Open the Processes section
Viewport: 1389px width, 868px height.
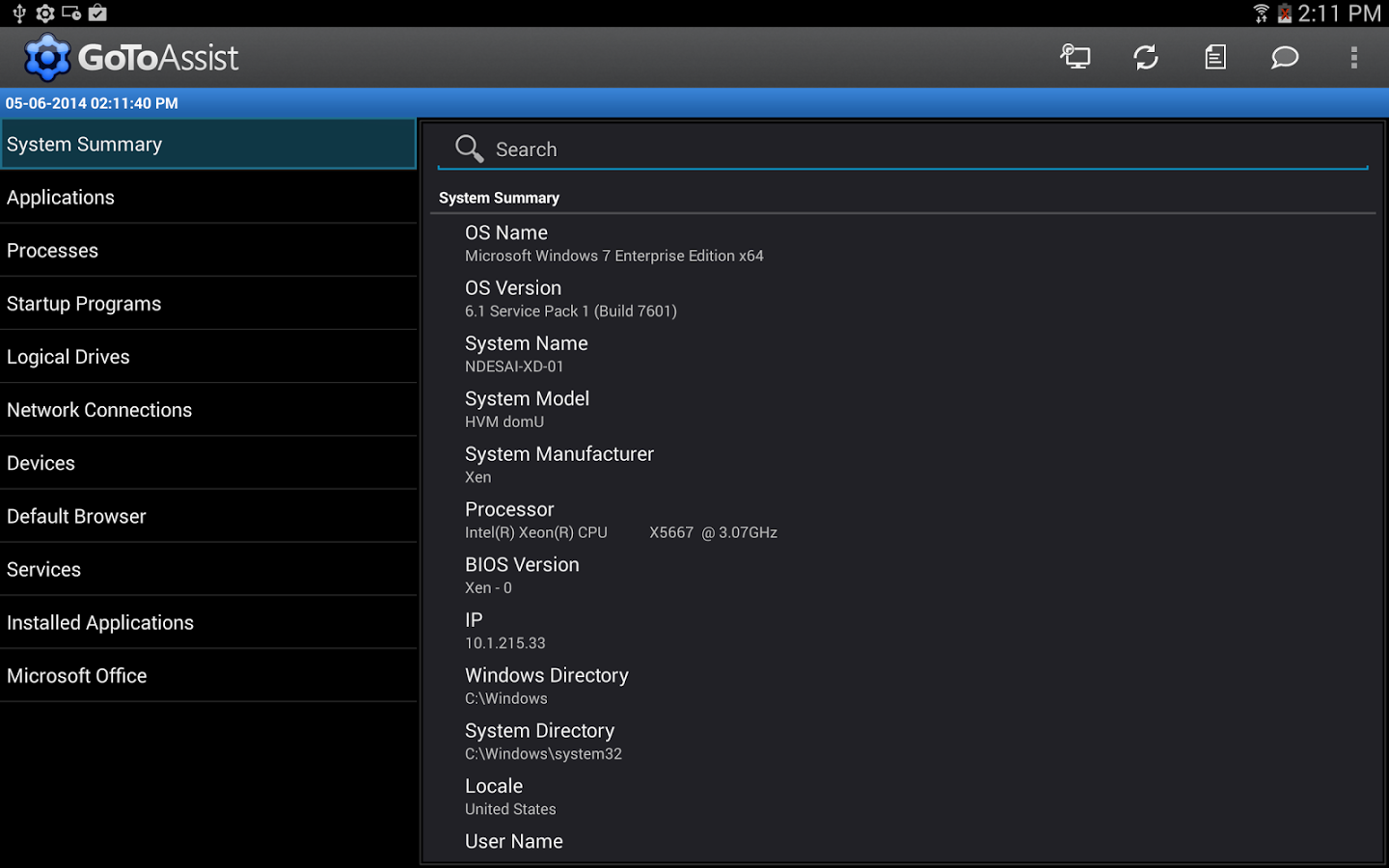208,250
